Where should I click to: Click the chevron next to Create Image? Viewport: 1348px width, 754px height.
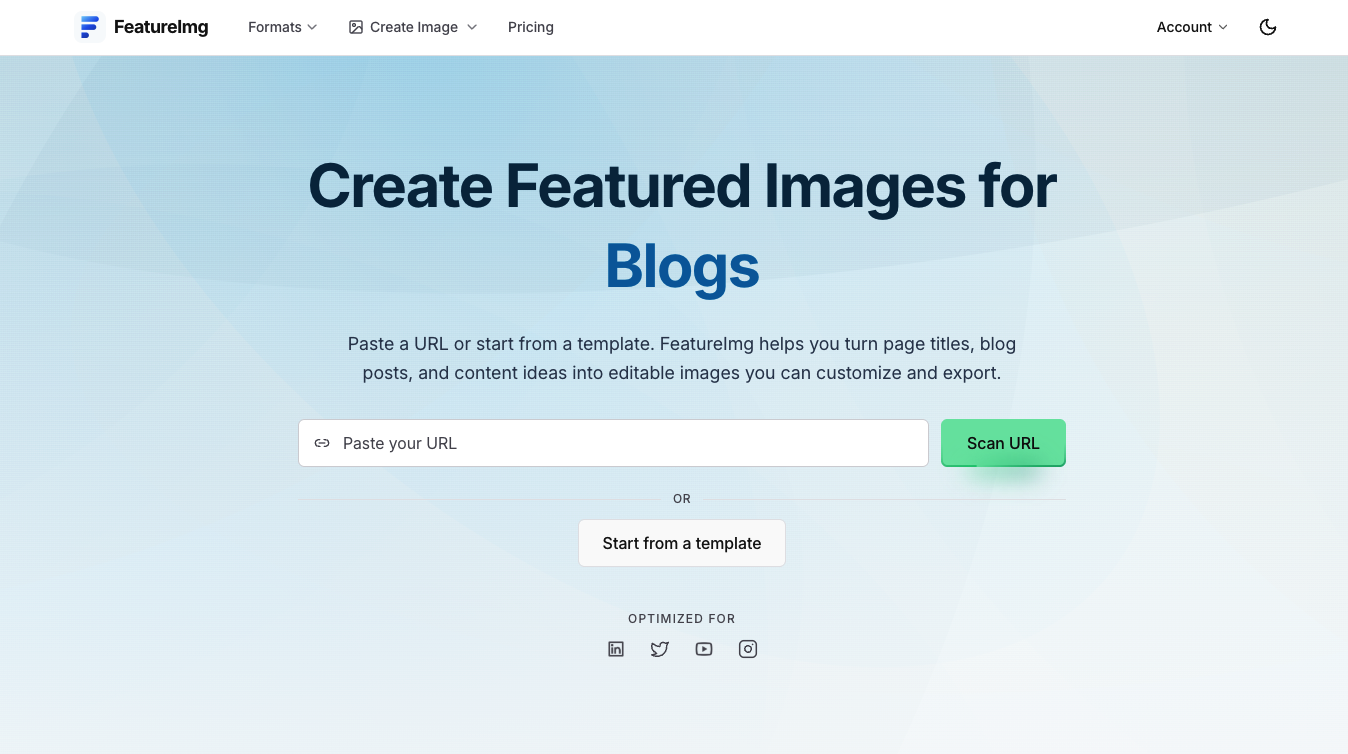click(472, 27)
